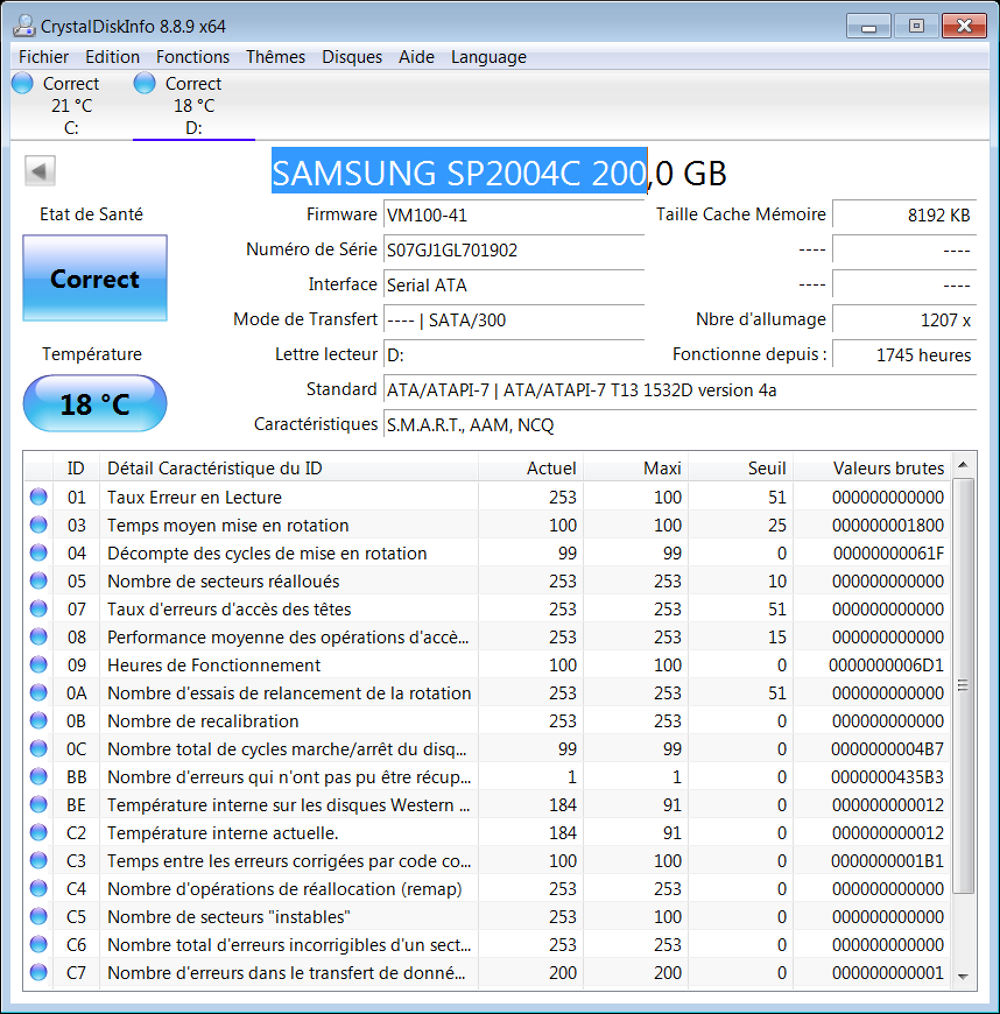Click status orb for attribute C6
Screen dimensions: 1000x1014
(x=39, y=944)
